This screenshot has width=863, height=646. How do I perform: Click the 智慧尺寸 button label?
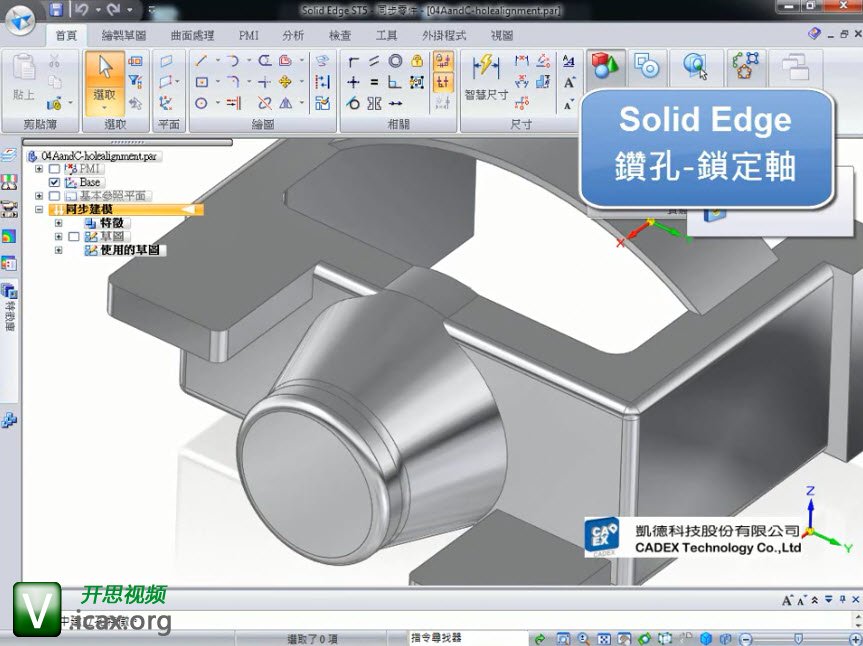pos(486,95)
